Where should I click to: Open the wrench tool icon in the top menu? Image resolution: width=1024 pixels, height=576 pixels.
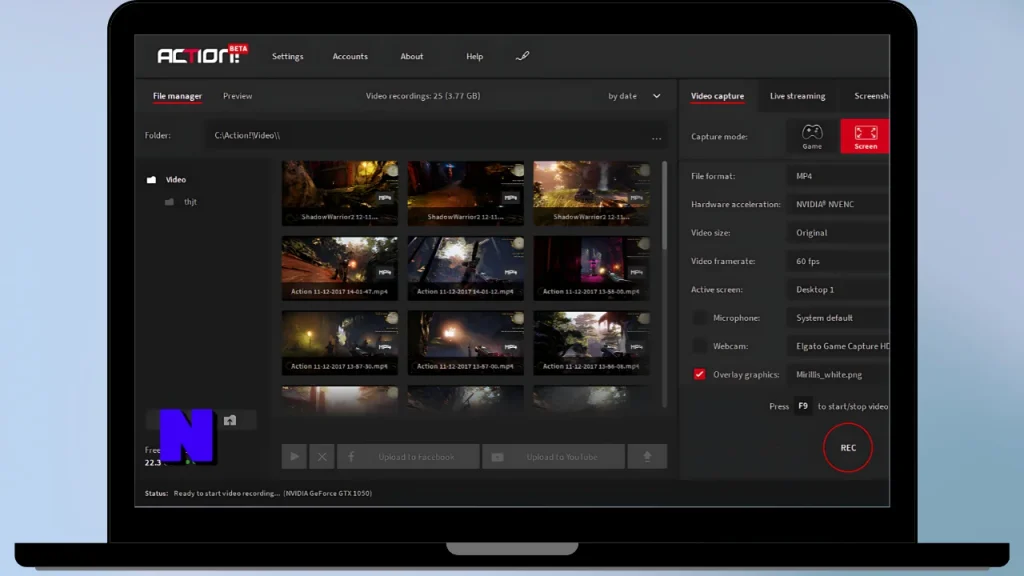(x=522, y=56)
